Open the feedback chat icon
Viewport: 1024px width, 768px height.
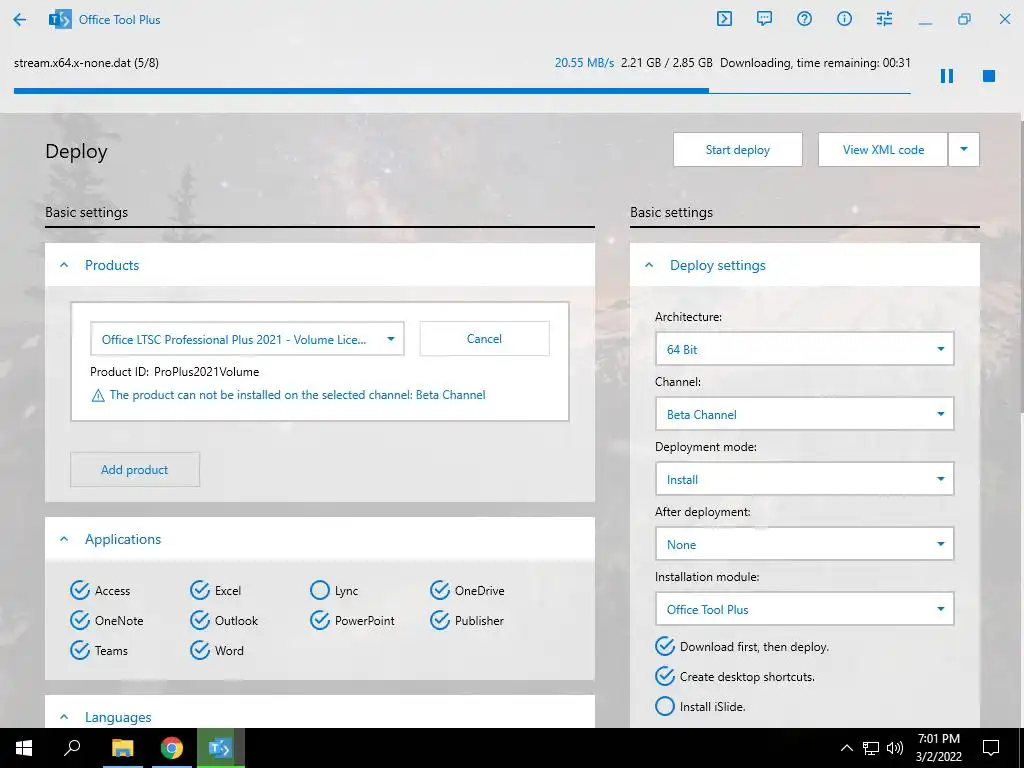pyautogui.click(x=764, y=19)
